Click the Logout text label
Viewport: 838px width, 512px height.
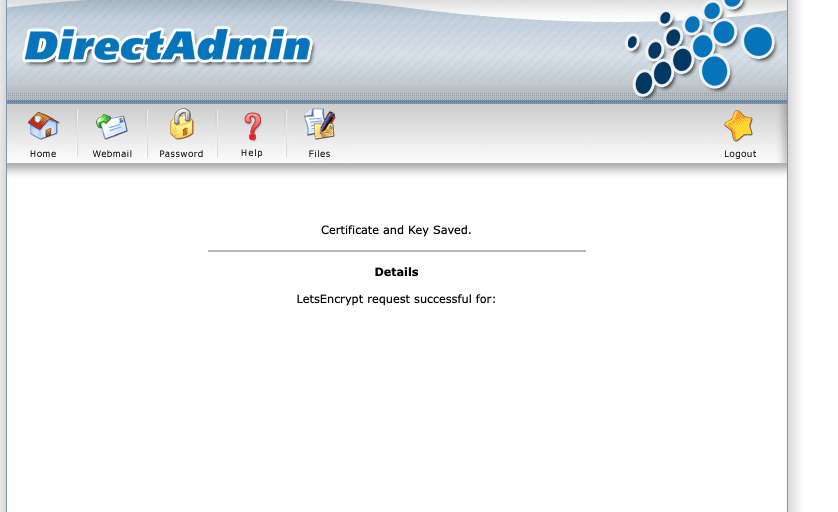740,154
